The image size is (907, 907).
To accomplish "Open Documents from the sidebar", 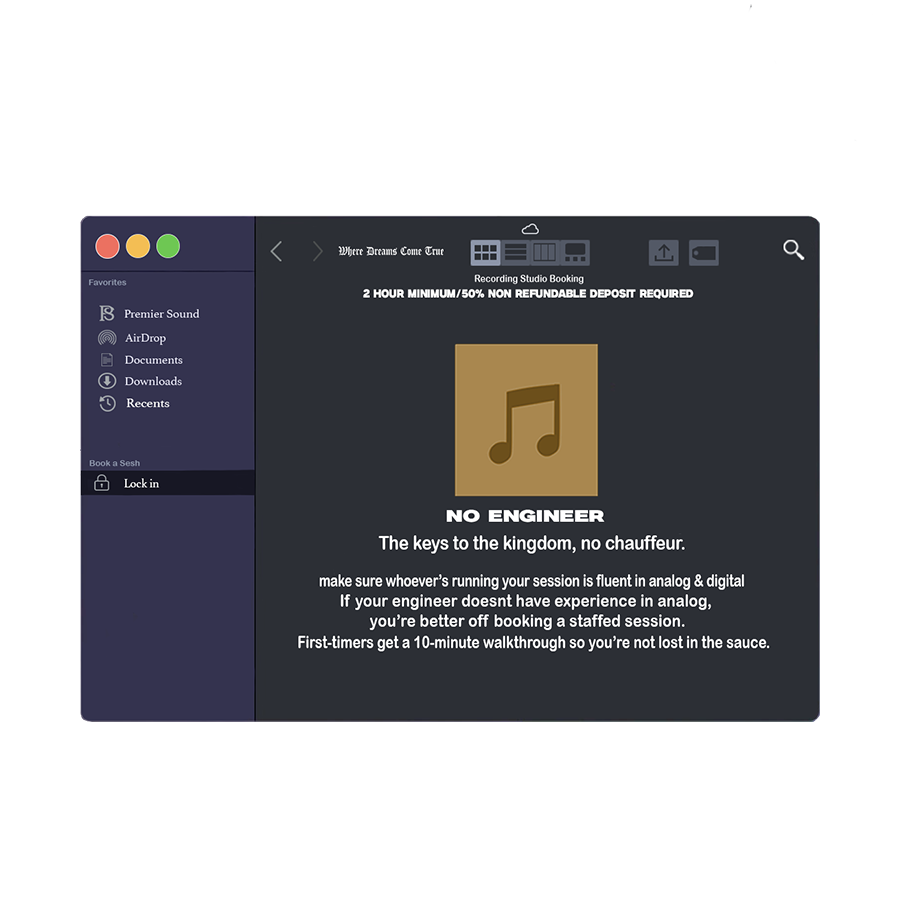I will click(152, 360).
